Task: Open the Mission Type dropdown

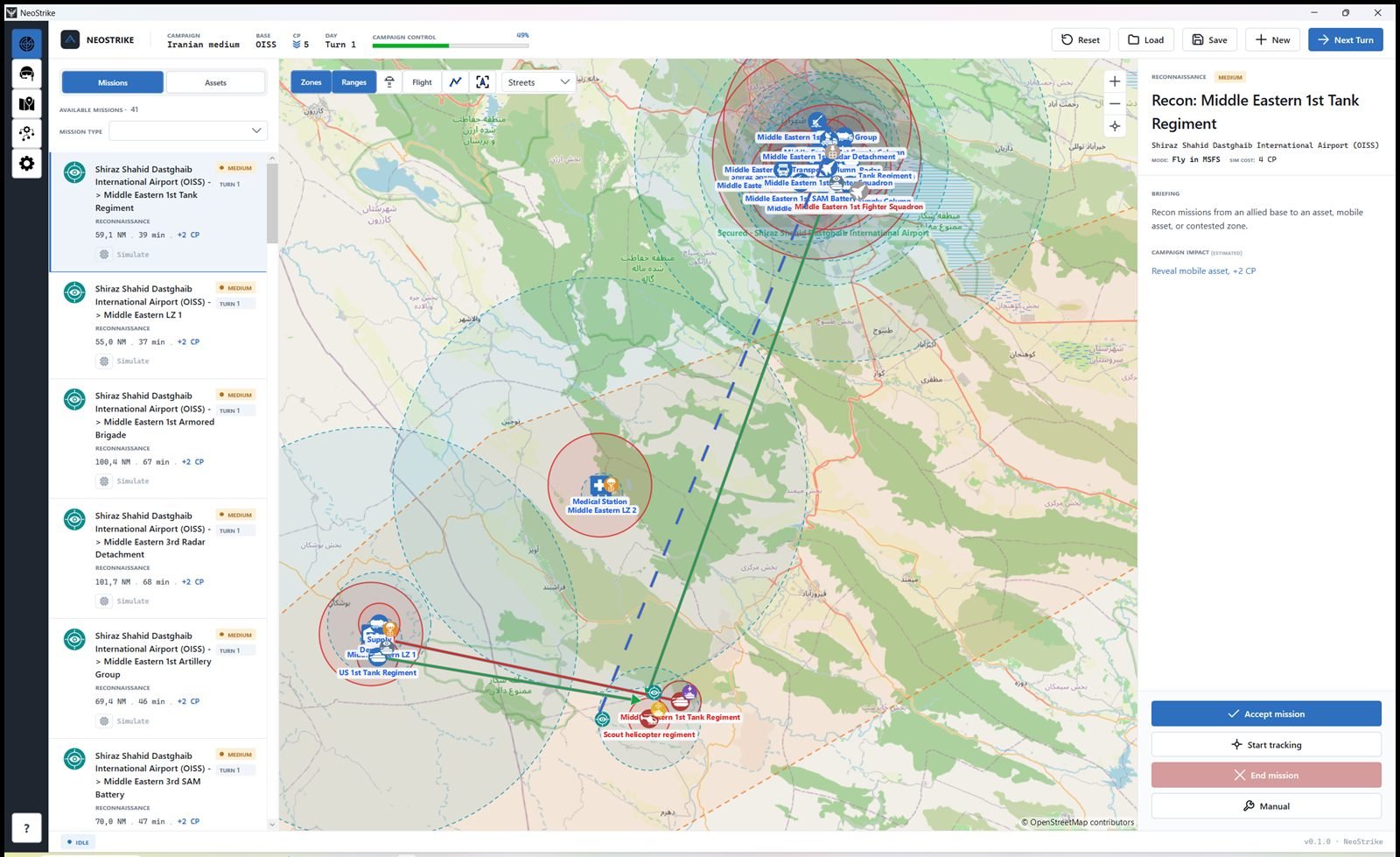Action: (x=187, y=130)
